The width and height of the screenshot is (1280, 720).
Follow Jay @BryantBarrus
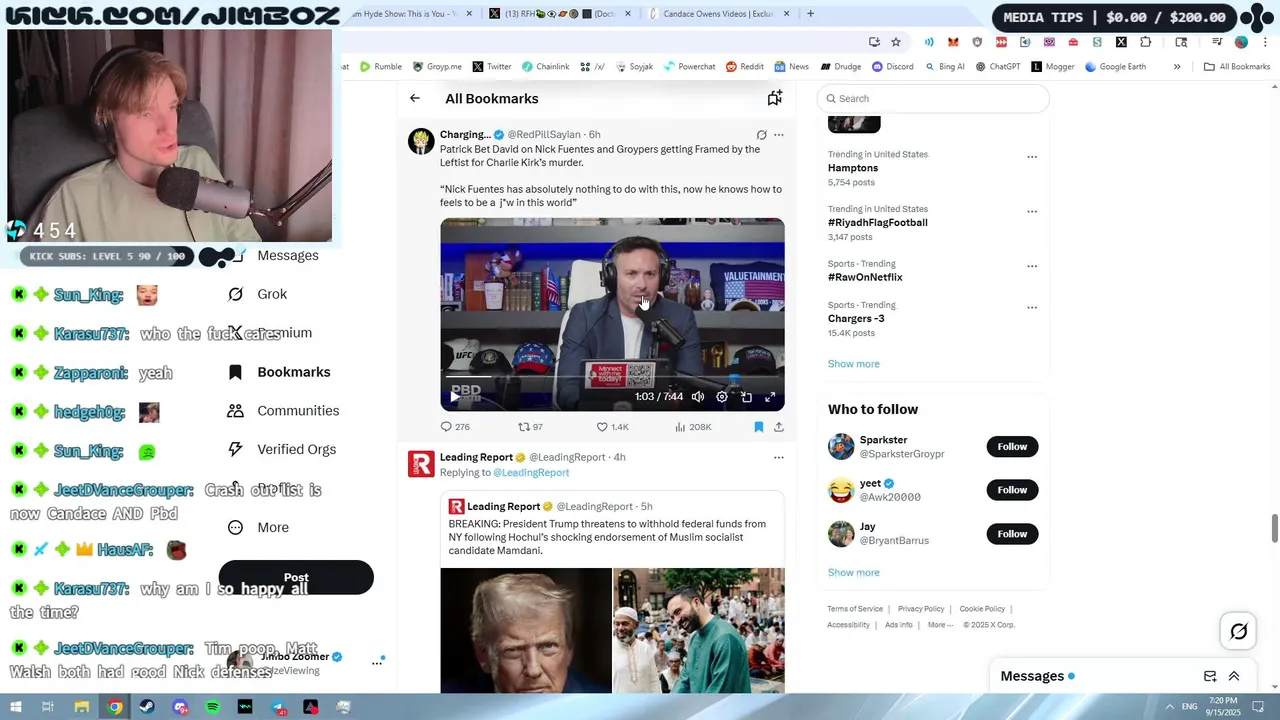(1012, 534)
